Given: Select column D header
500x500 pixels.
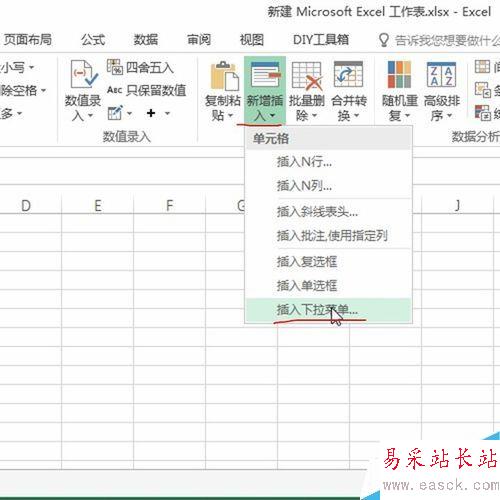Looking at the screenshot, I should 26,206.
